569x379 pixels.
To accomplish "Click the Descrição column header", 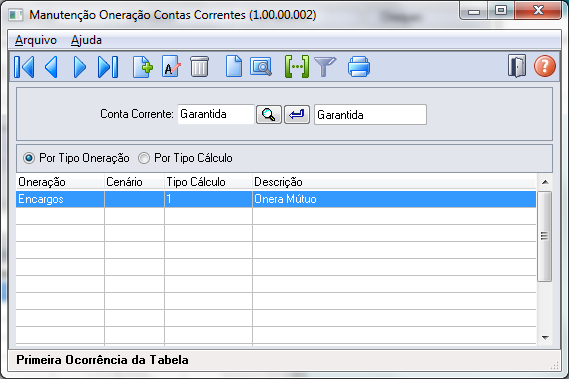I will pyautogui.click(x=394, y=182).
